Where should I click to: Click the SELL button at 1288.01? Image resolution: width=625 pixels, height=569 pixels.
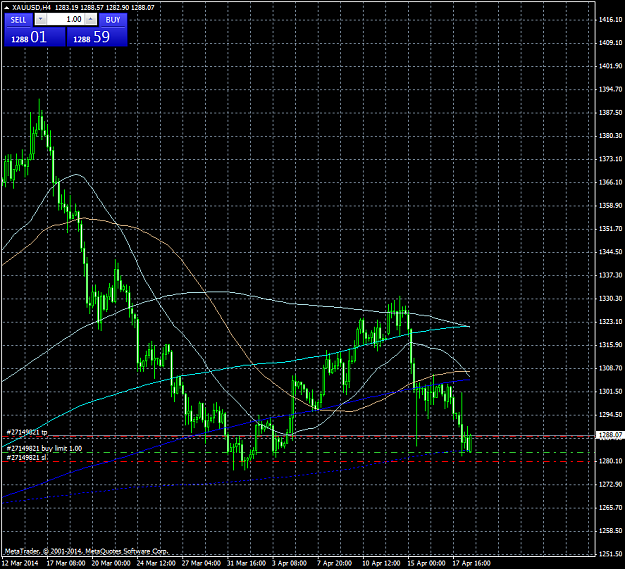(x=34, y=30)
